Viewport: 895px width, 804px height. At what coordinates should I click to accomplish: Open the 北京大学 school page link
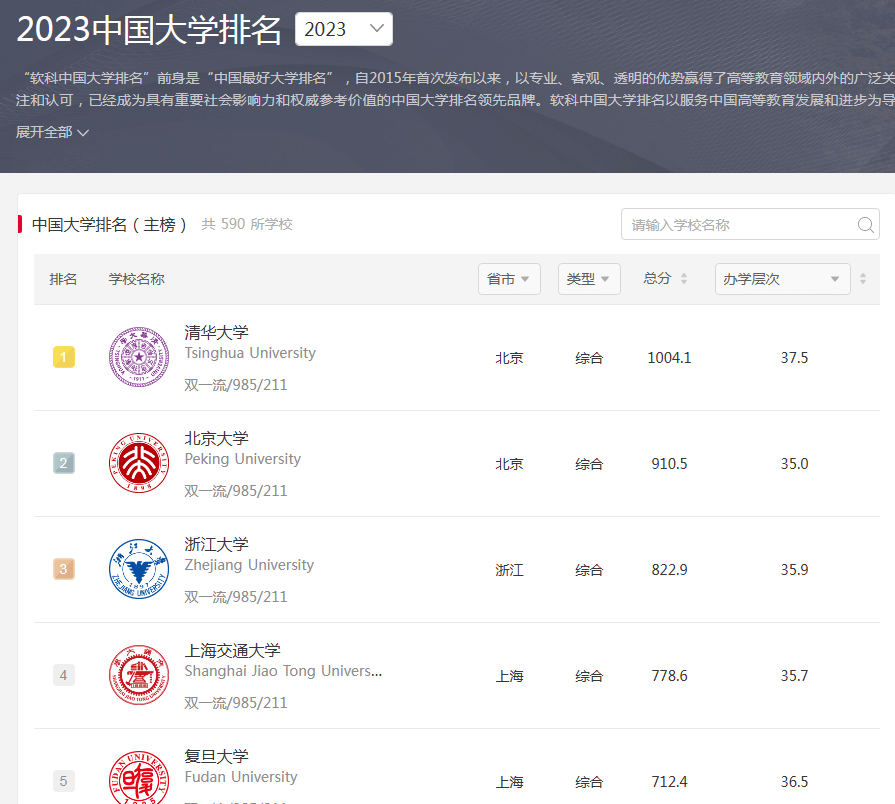(x=216, y=438)
